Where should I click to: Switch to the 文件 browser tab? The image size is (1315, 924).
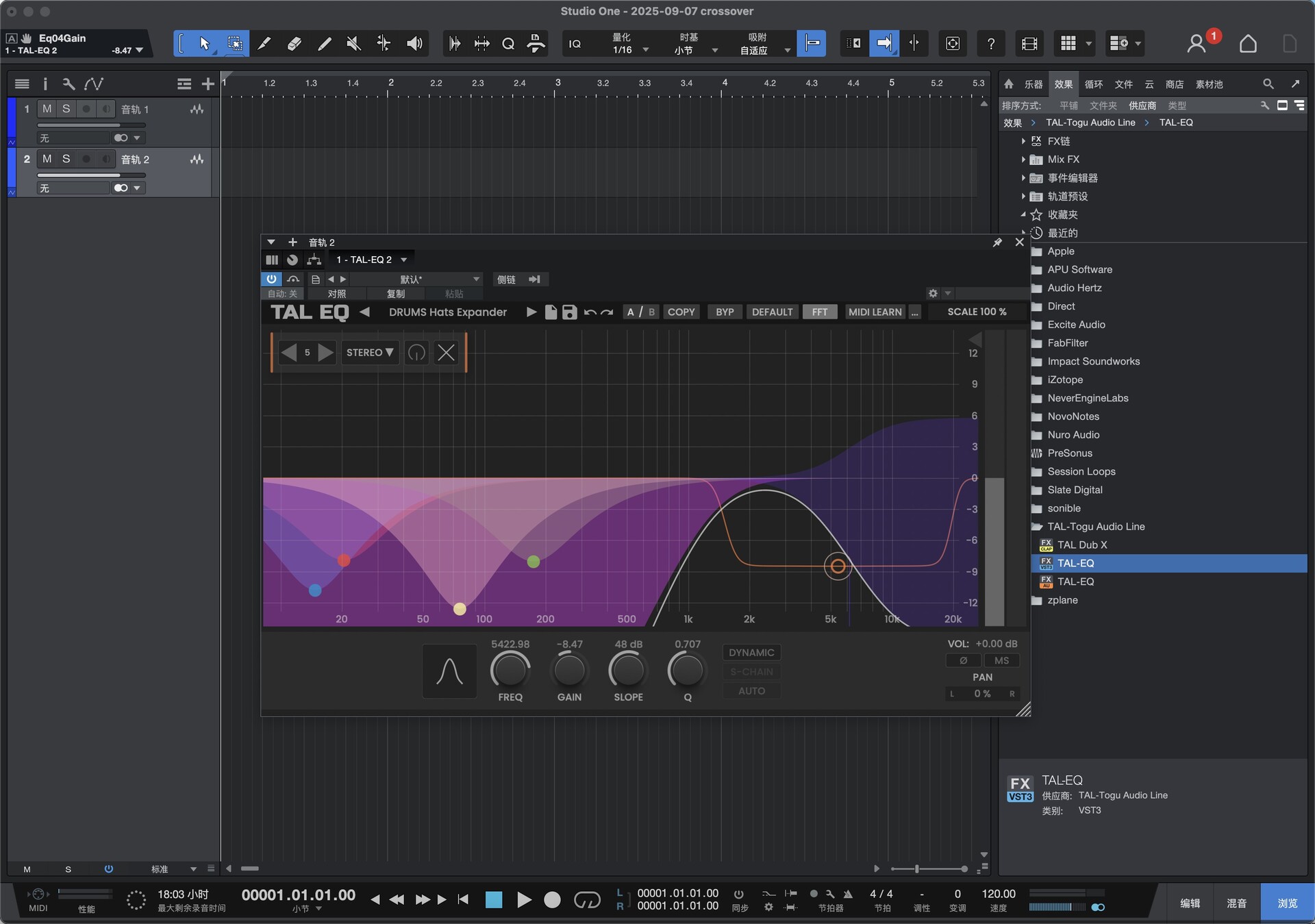coord(1124,84)
